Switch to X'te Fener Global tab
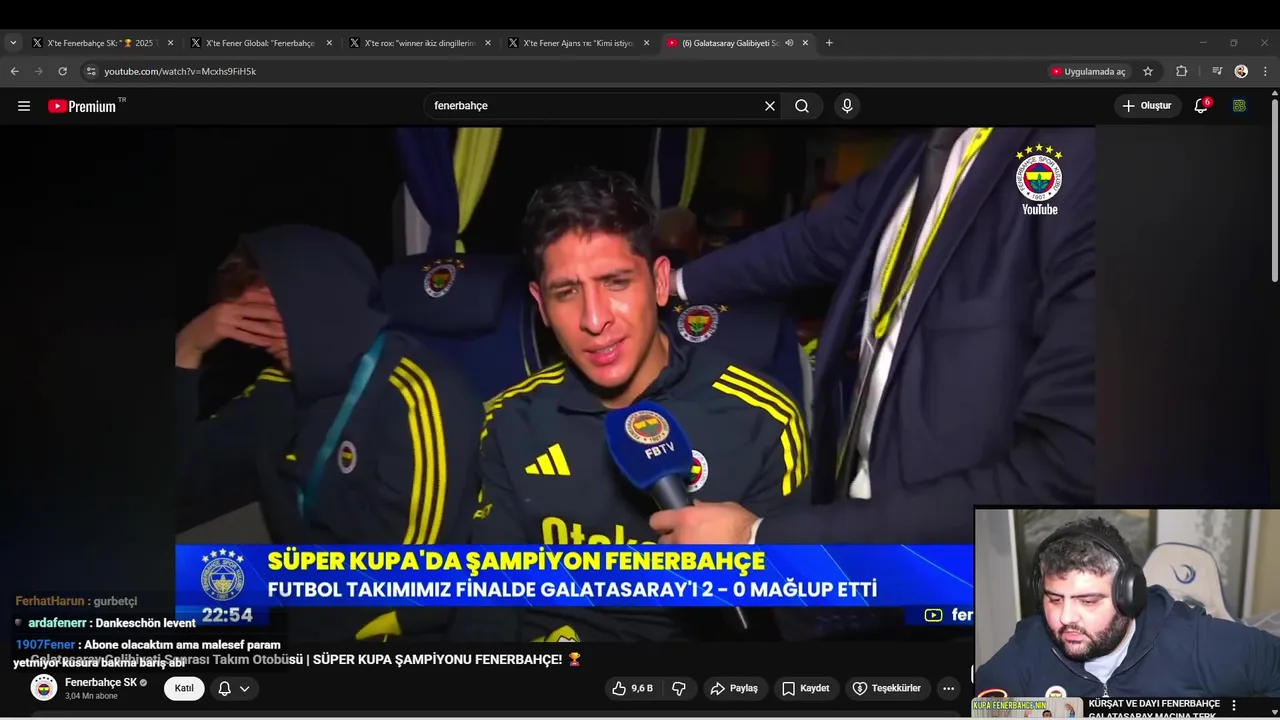 tap(260, 43)
